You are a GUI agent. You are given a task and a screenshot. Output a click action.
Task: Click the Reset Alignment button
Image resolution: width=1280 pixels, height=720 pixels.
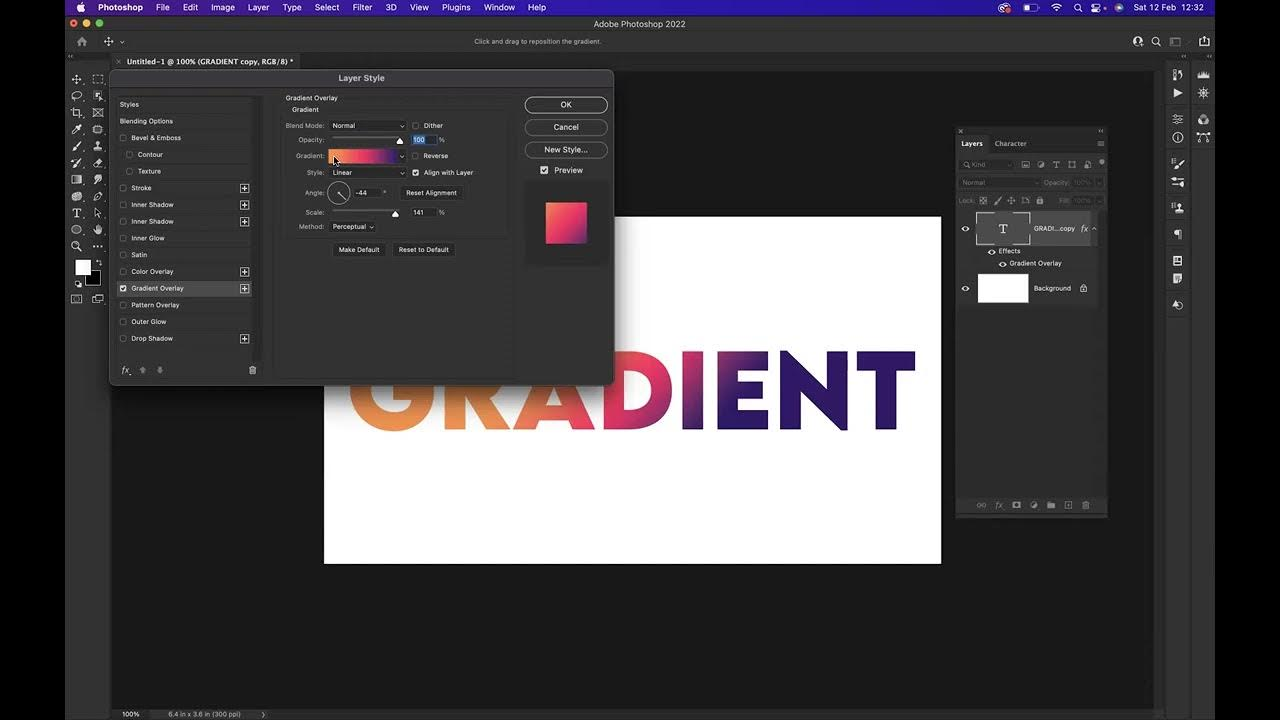[x=431, y=192]
